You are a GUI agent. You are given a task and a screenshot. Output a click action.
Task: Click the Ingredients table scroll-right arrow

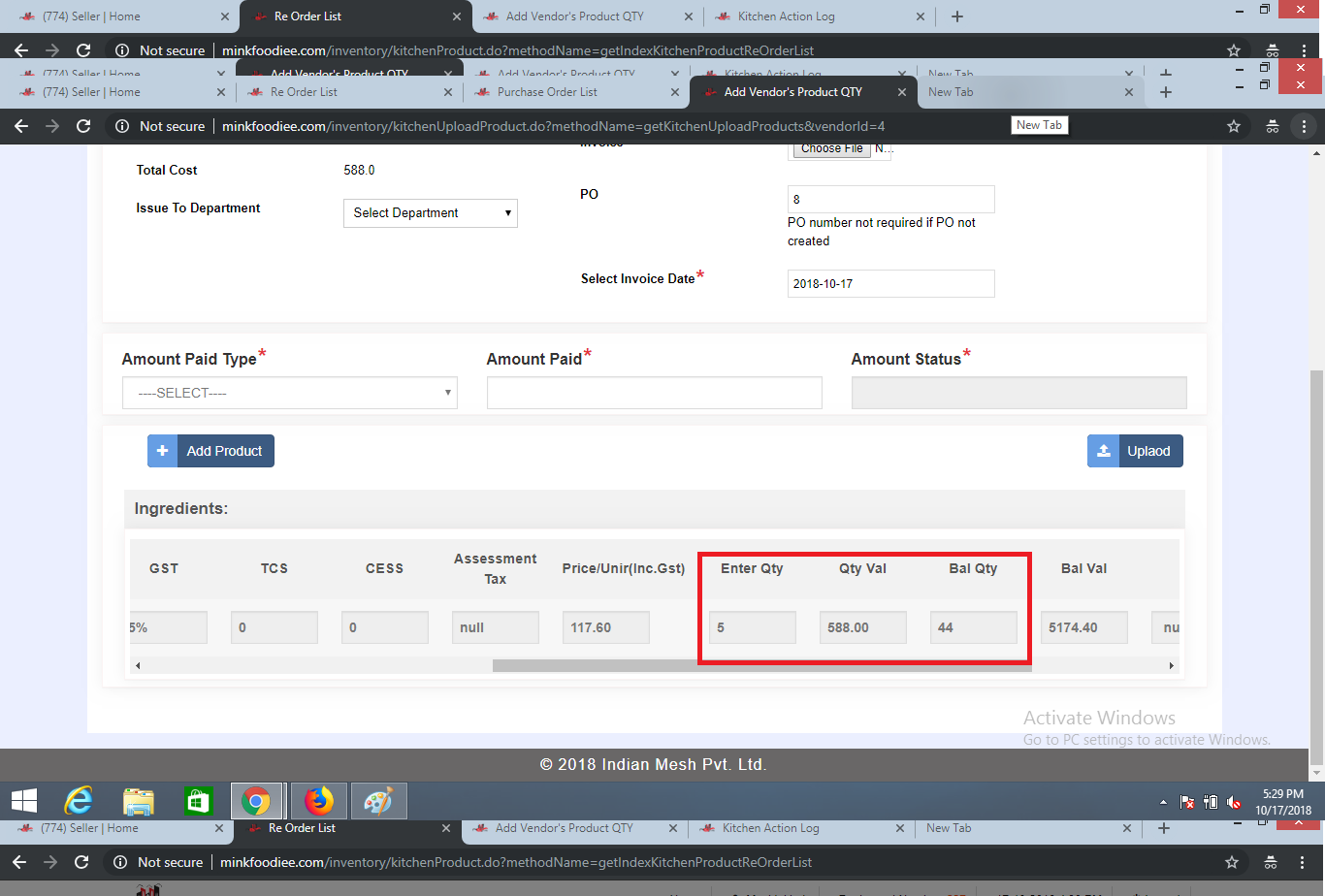pos(1171,665)
